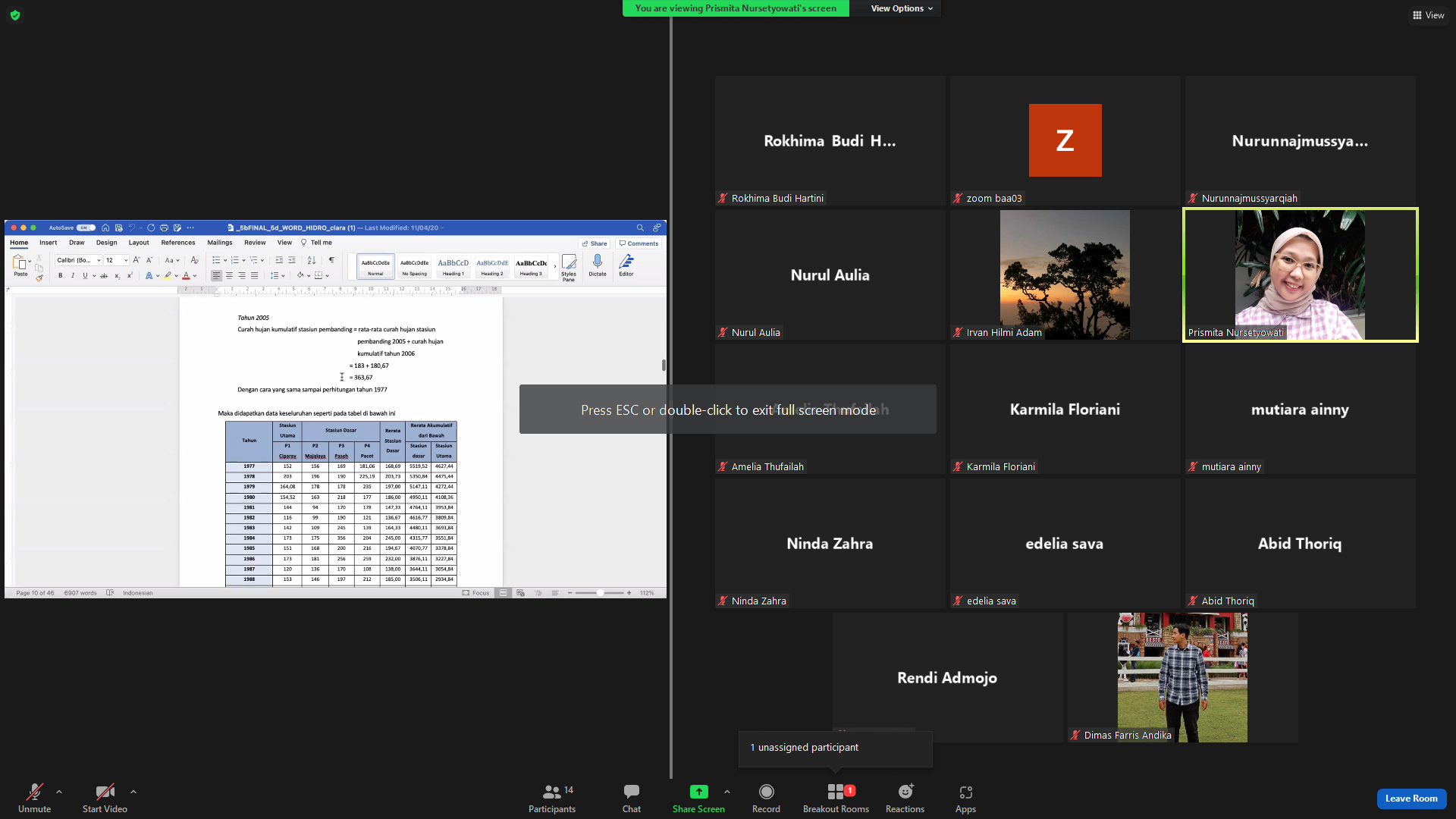Open the Editor in Word ribbon

(626, 265)
